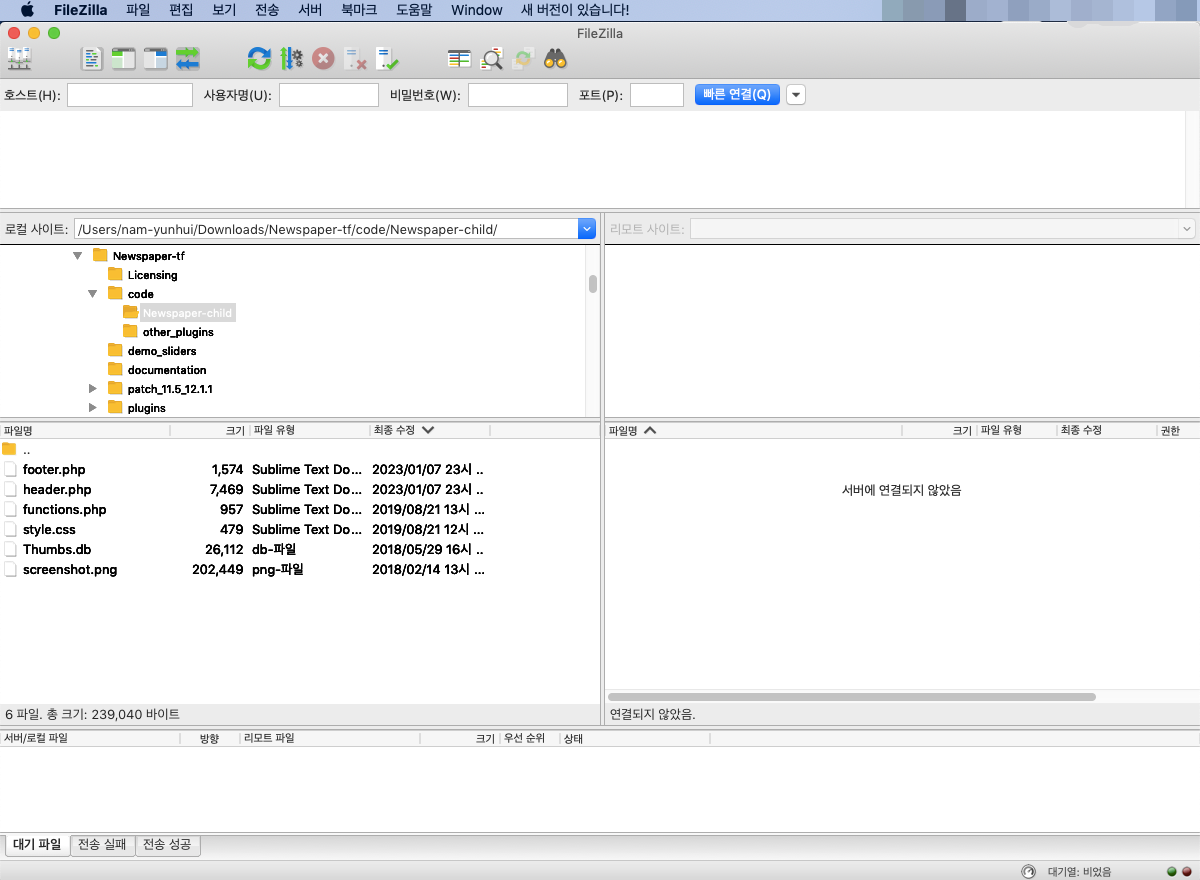
Task: Open the 보기 menu
Action: click(x=224, y=10)
